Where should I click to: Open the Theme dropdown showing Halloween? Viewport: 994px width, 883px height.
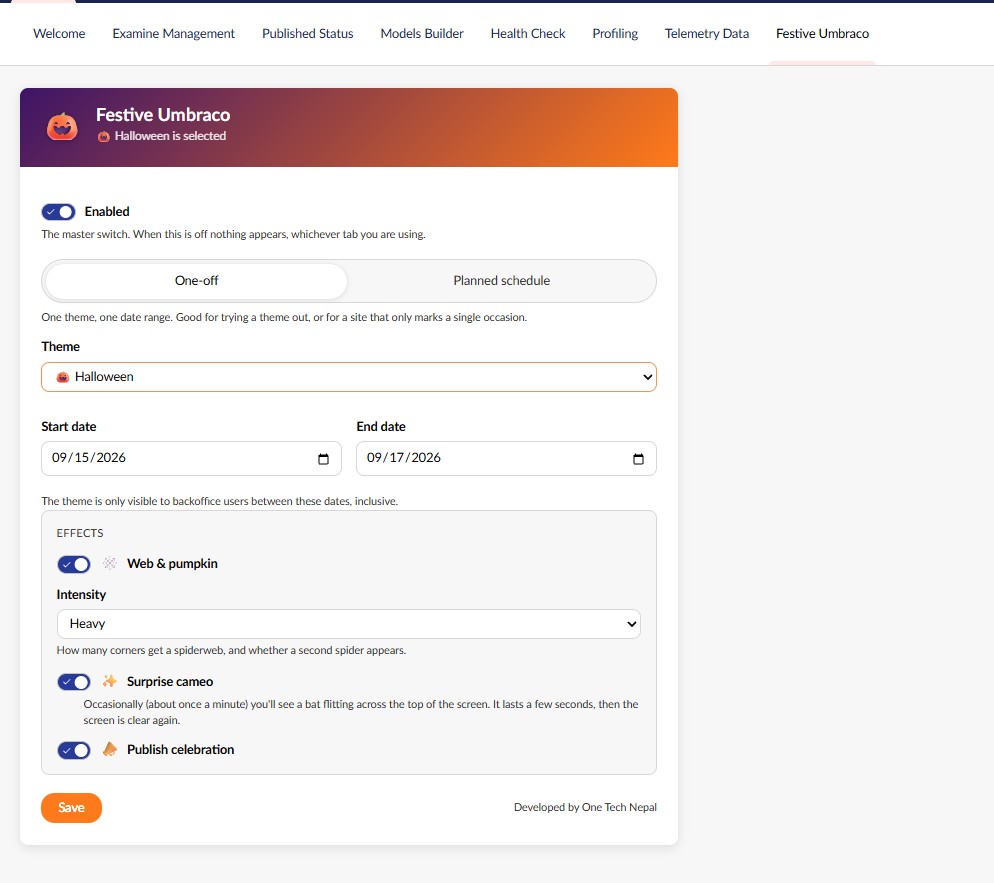(x=349, y=377)
